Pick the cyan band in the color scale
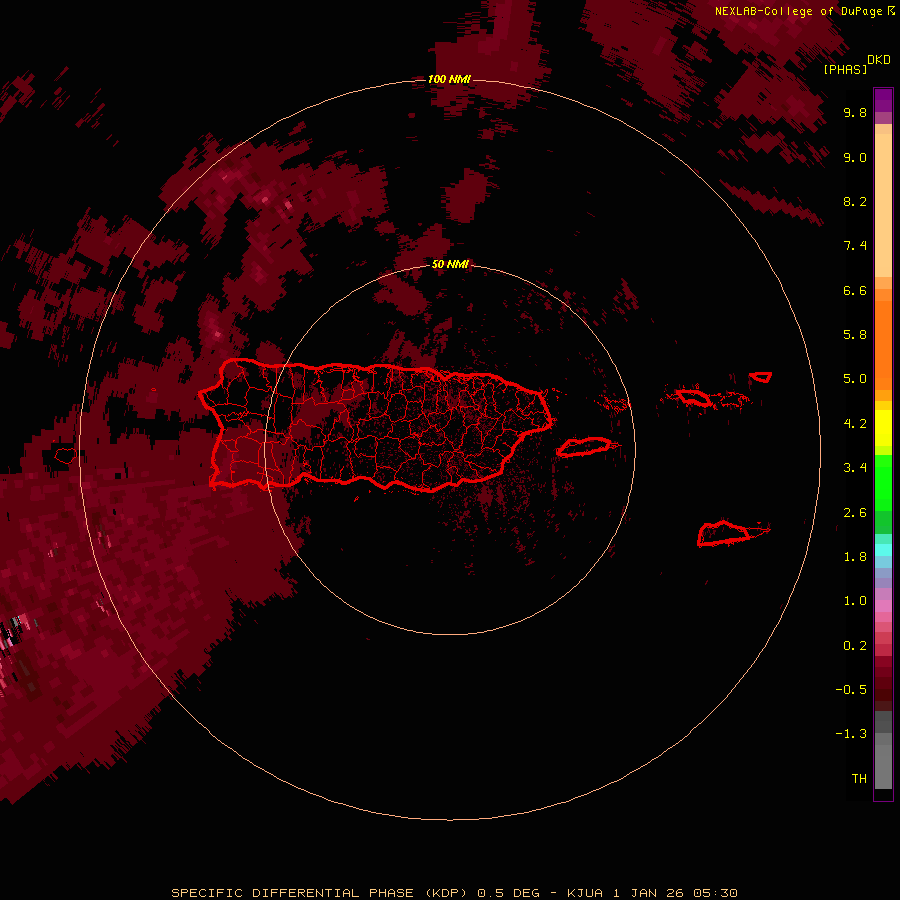The height and width of the screenshot is (900, 900). pos(883,550)
